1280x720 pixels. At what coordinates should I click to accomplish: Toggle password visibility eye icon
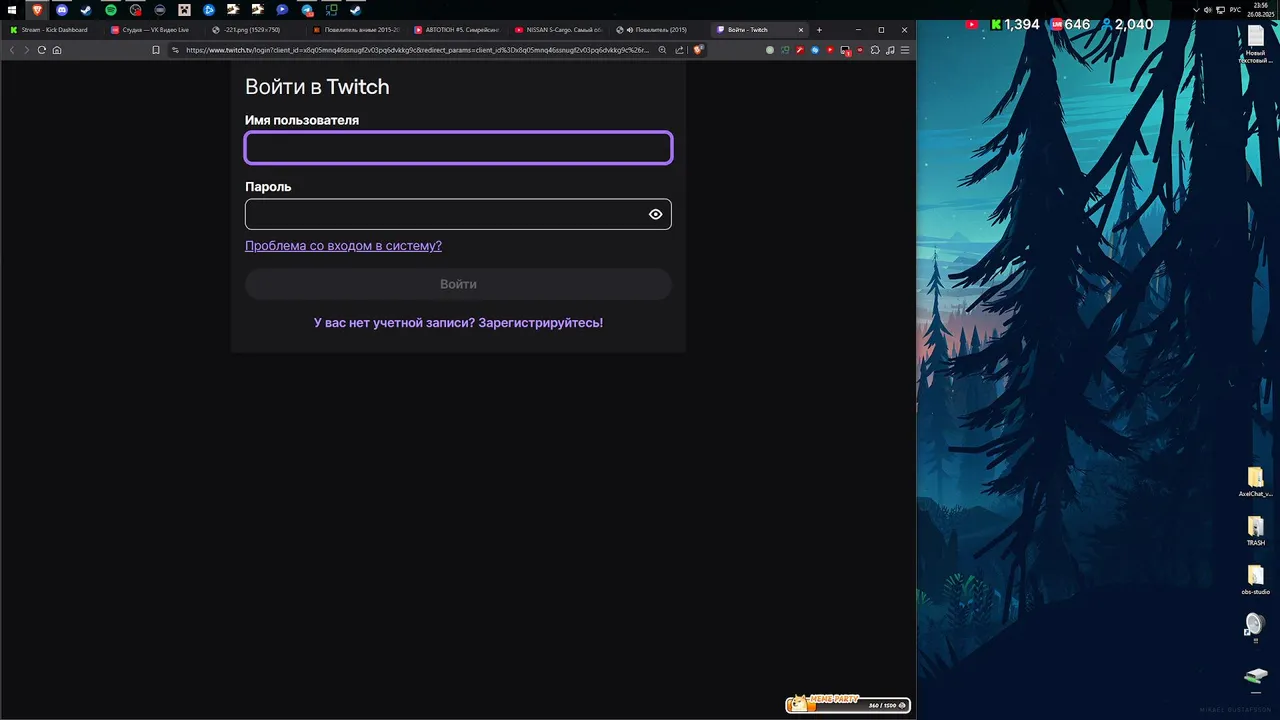pos(655,214)
